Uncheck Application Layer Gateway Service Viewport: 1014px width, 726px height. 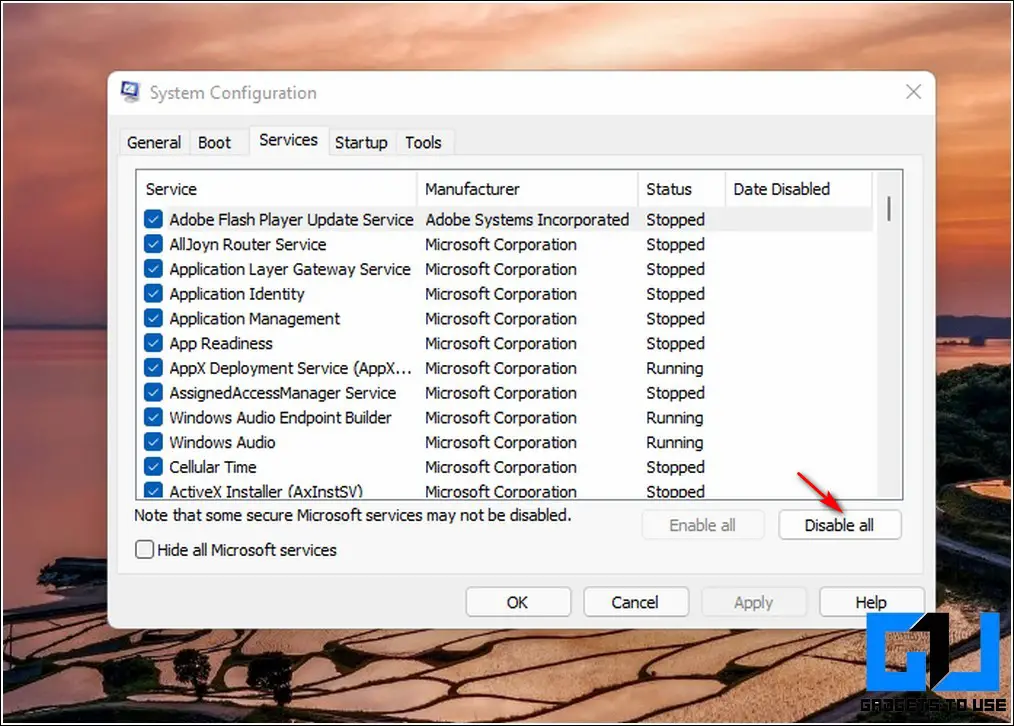pos(153,269)
